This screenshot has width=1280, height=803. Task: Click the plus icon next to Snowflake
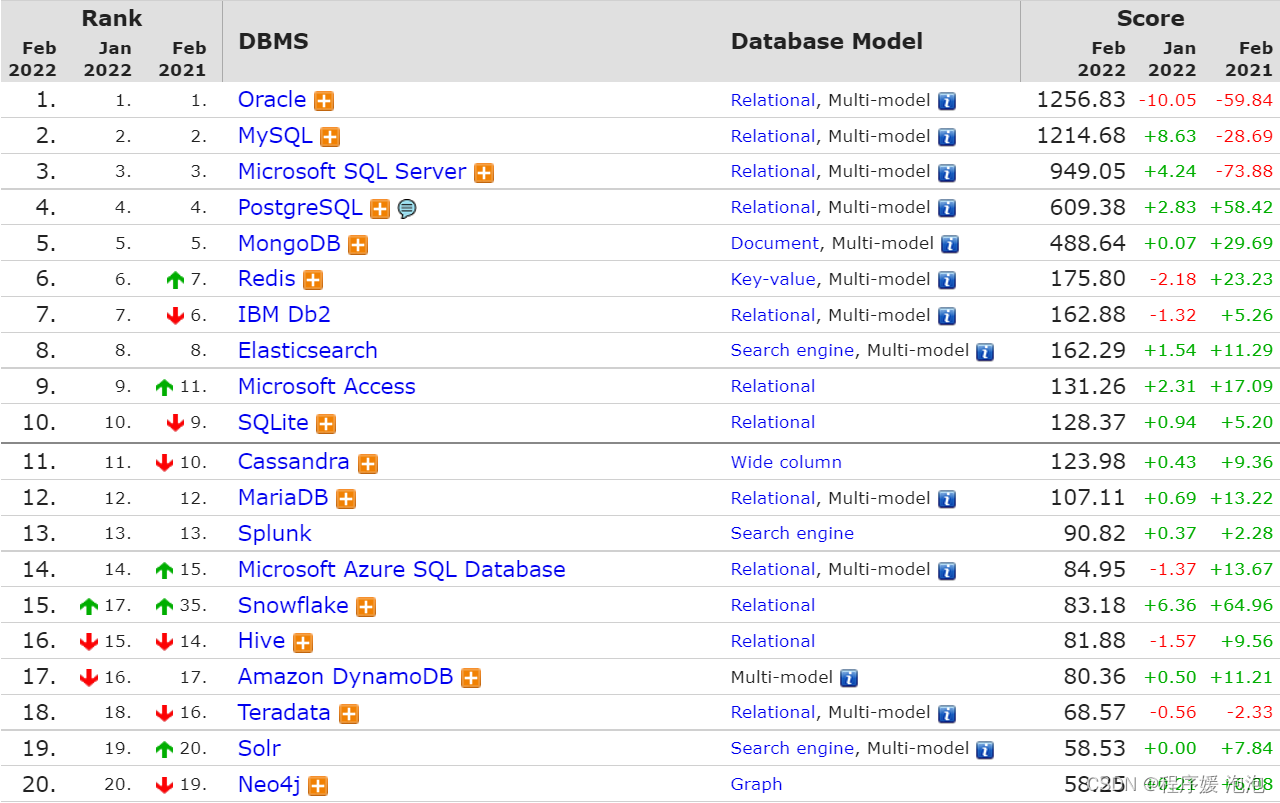click(x=366, y=606)
